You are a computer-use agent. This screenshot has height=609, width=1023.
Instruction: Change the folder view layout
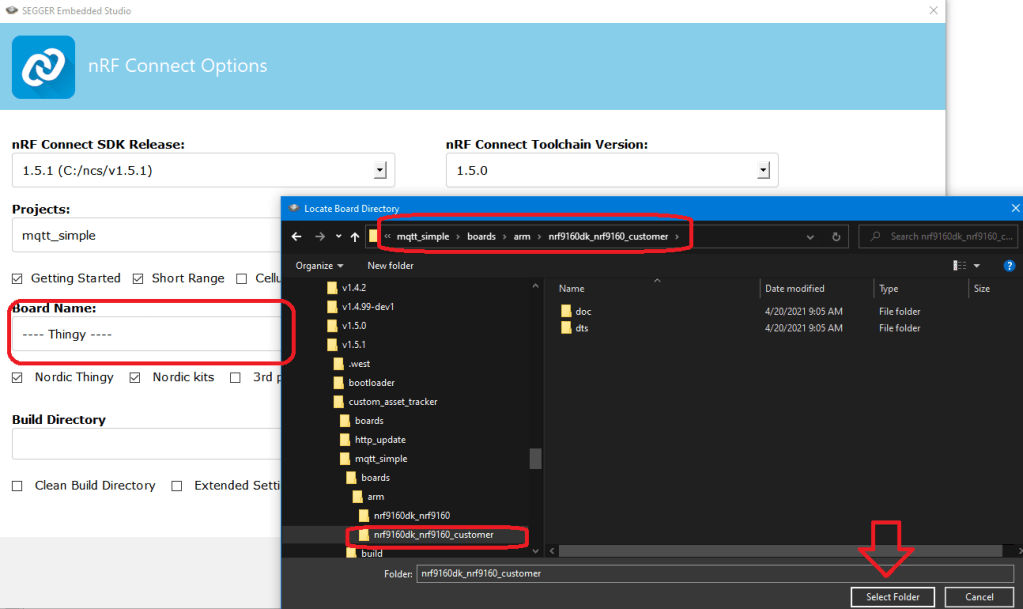[961, 265]
